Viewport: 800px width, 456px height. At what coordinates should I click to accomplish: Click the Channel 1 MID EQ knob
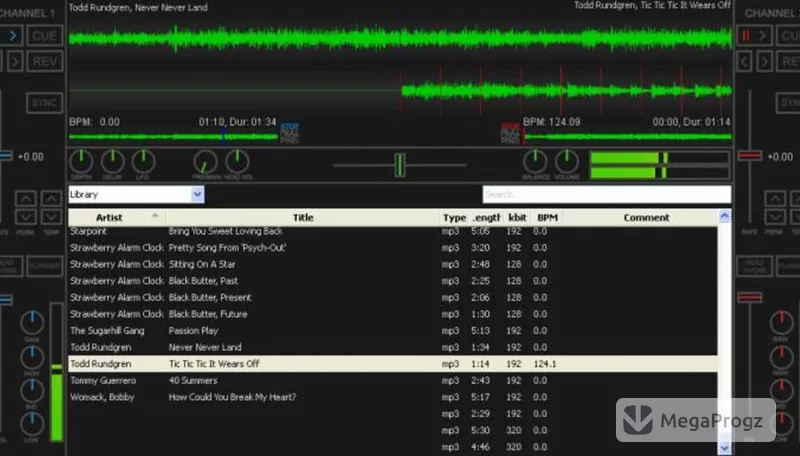[32, 391]
